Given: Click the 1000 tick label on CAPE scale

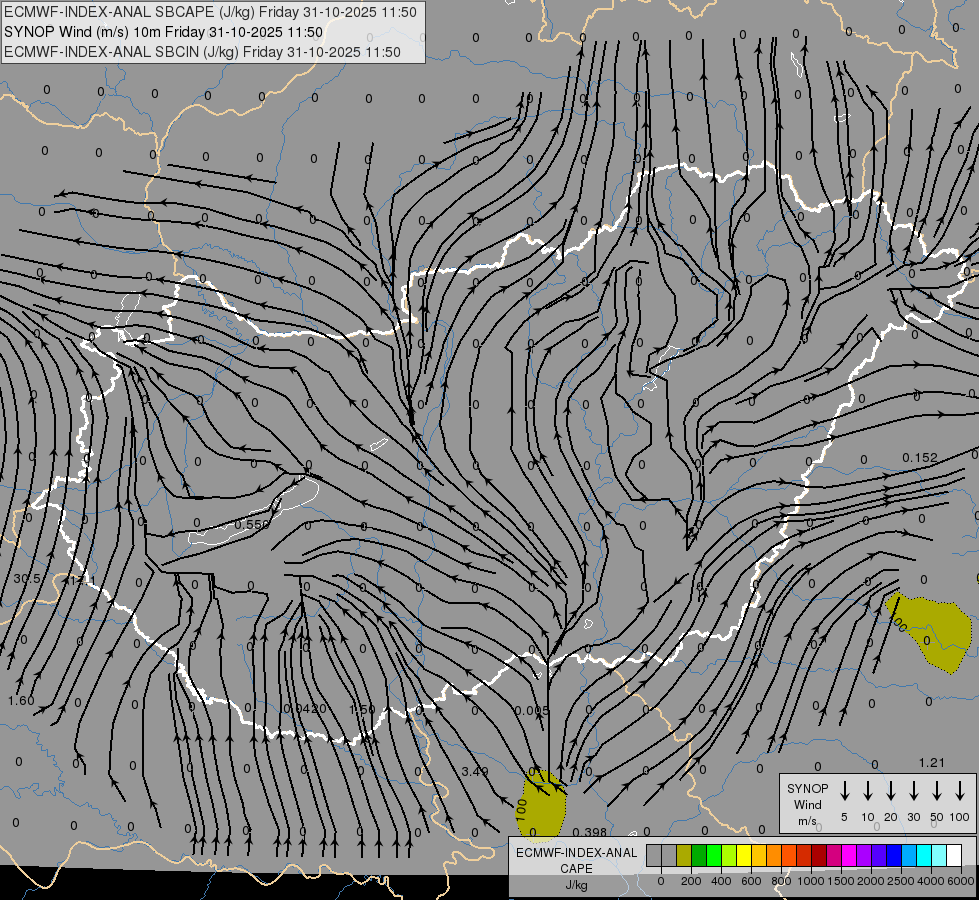Looking at the screenshot, I should [810, 881].
